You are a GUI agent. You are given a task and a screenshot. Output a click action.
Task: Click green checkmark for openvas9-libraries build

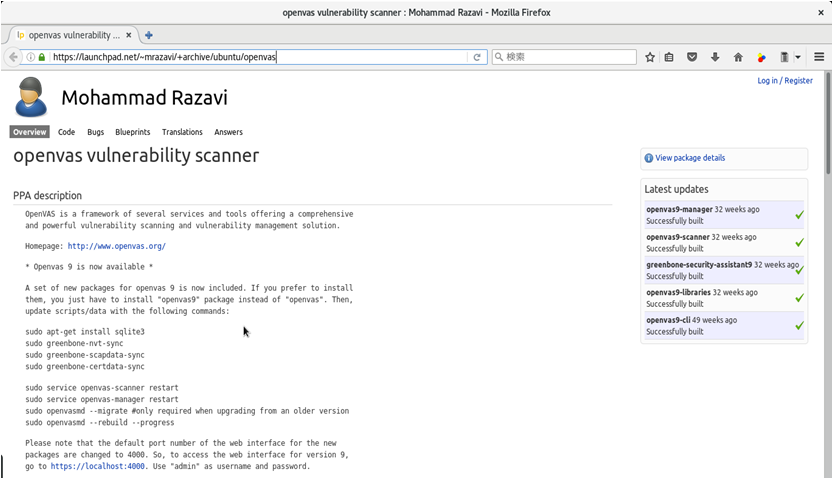coord(799,298)
